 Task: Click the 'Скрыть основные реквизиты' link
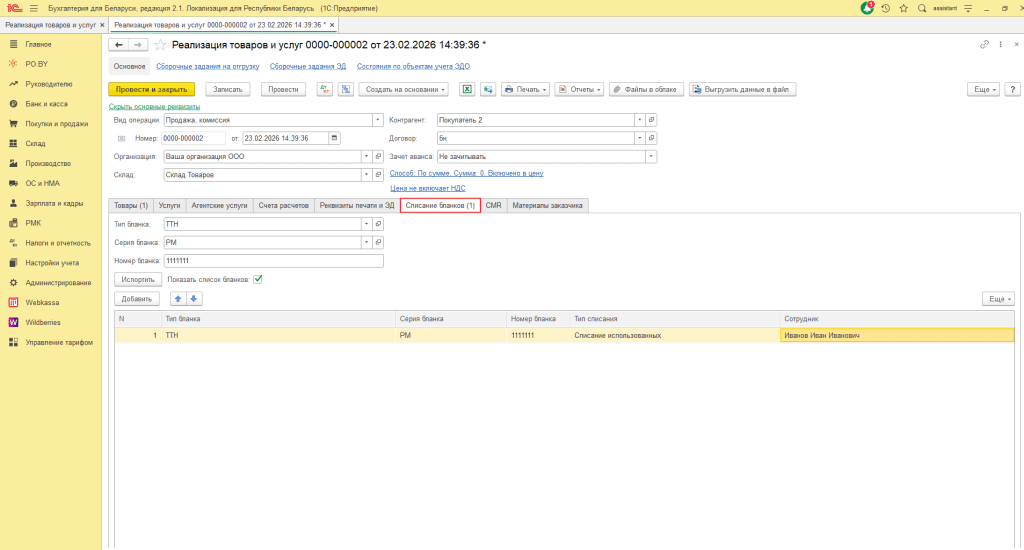pyautogui.click(x=154, y=106)
